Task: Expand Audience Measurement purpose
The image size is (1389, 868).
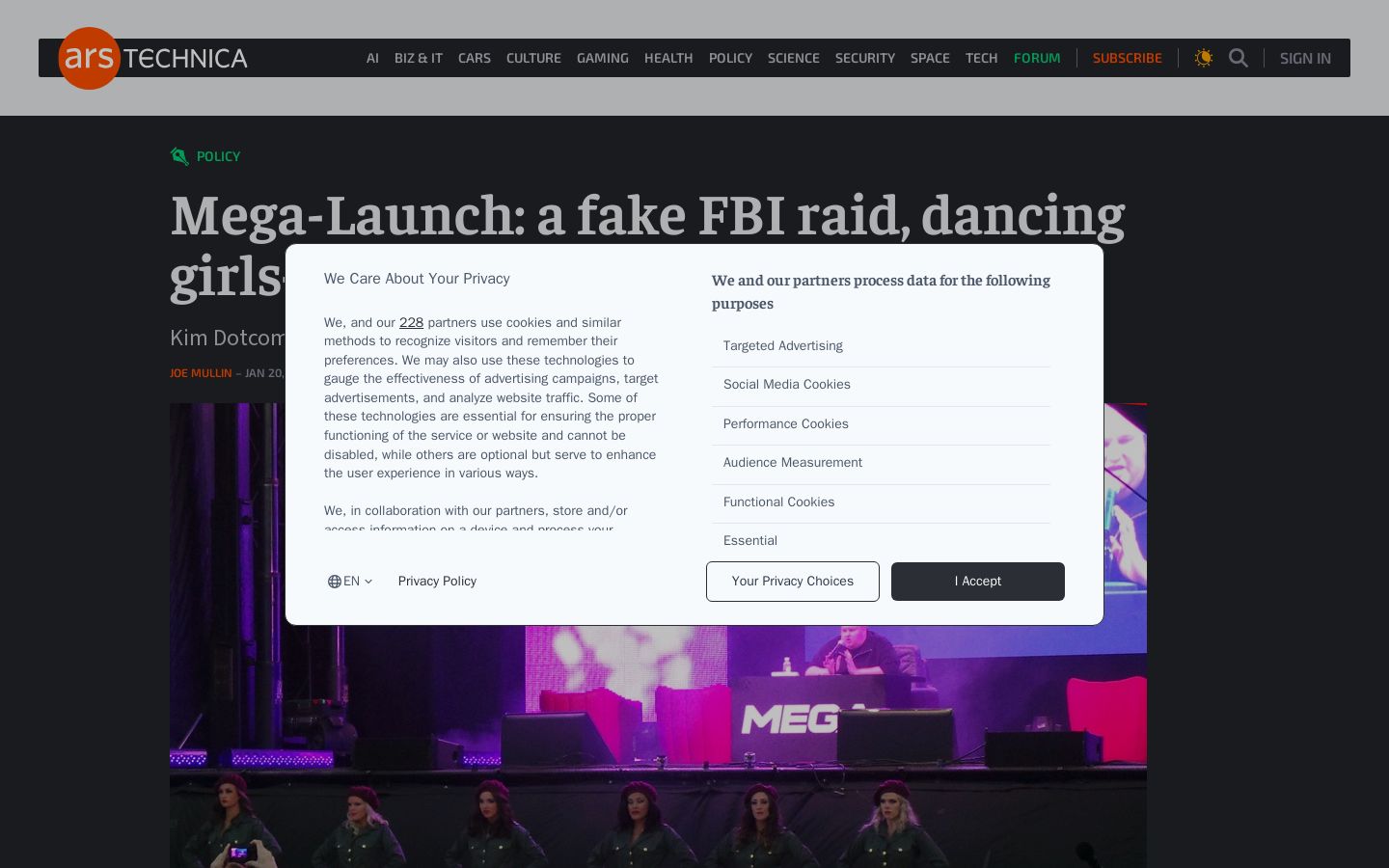Action: [881, 463]
